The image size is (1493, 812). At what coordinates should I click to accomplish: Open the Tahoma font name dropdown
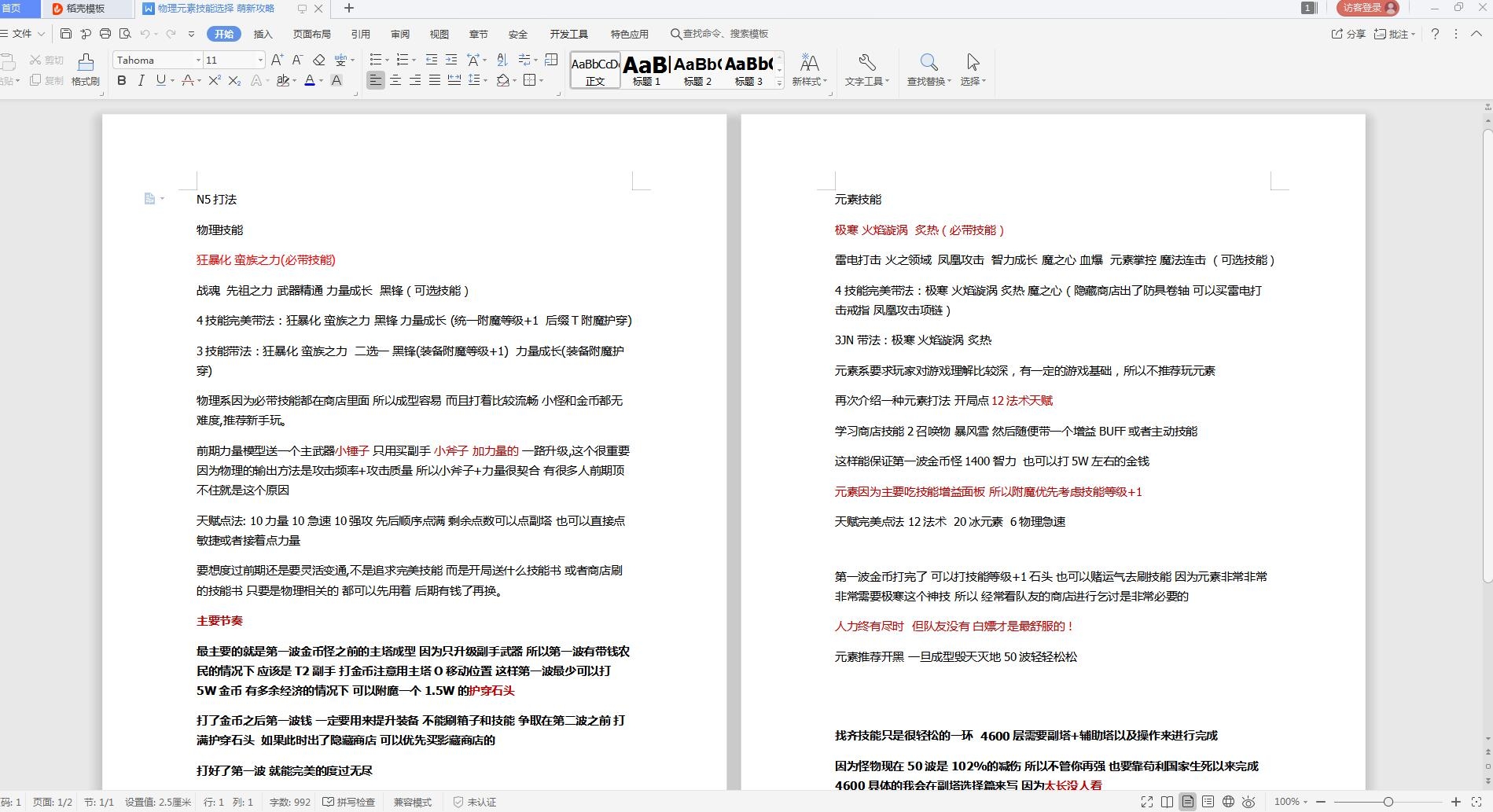click(x=198, y=60)
